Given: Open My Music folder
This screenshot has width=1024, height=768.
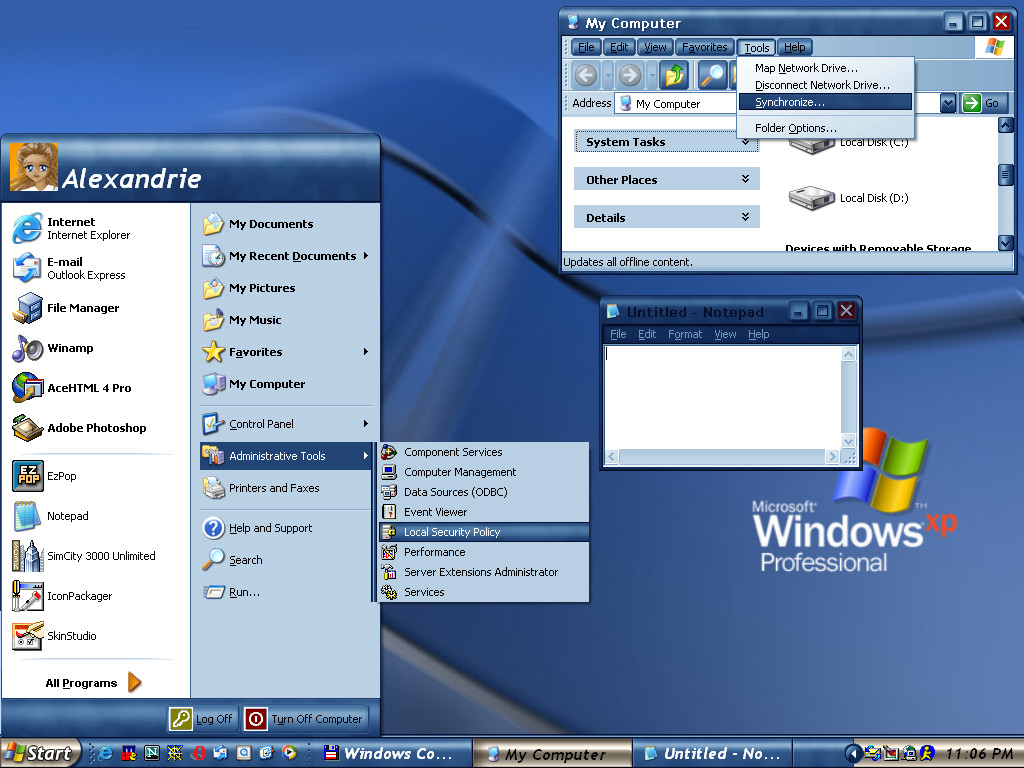Looking at the screenshot, I should 285,320.
